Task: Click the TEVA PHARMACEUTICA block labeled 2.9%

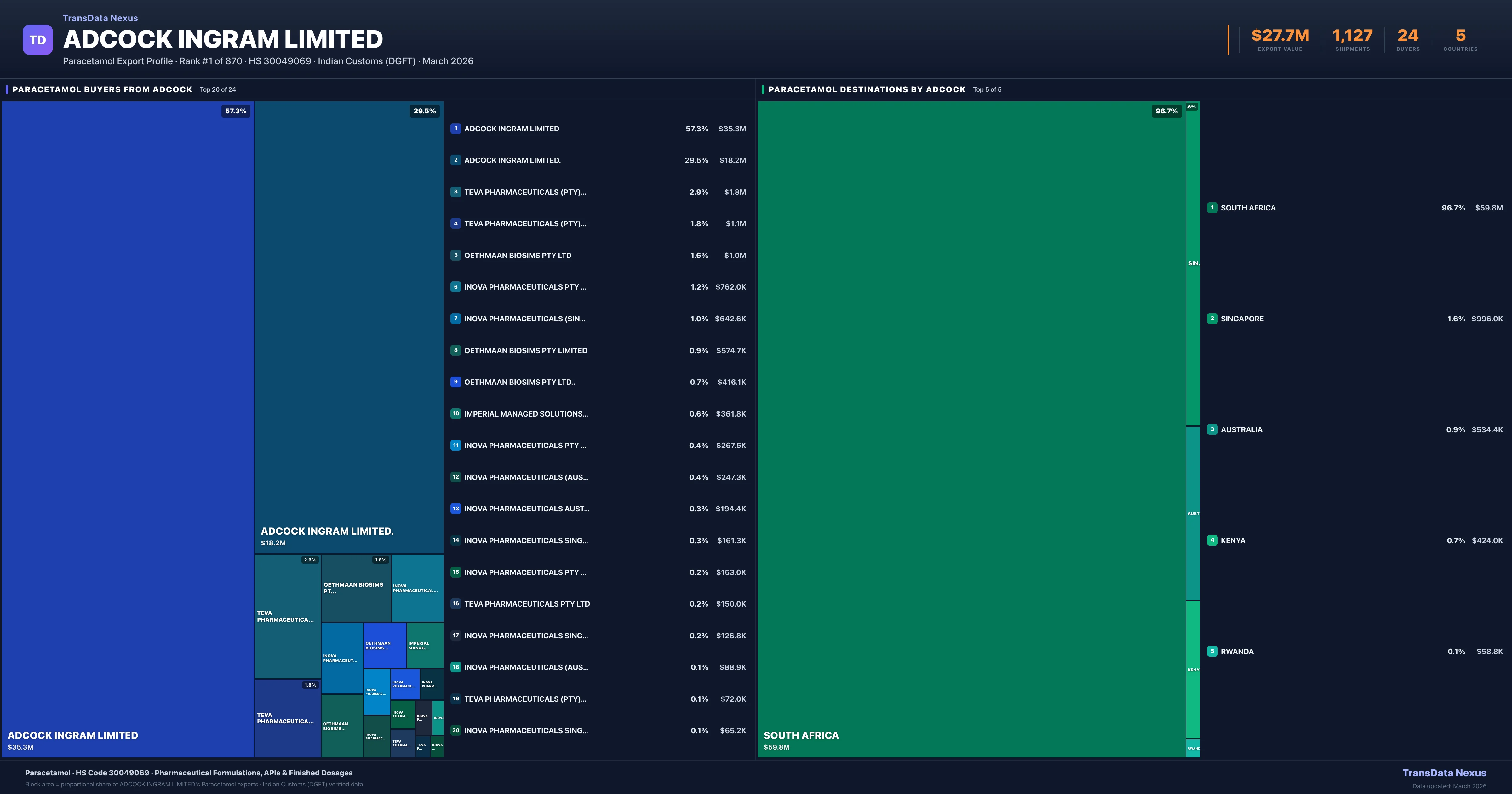Action: (x=287, y=616)
